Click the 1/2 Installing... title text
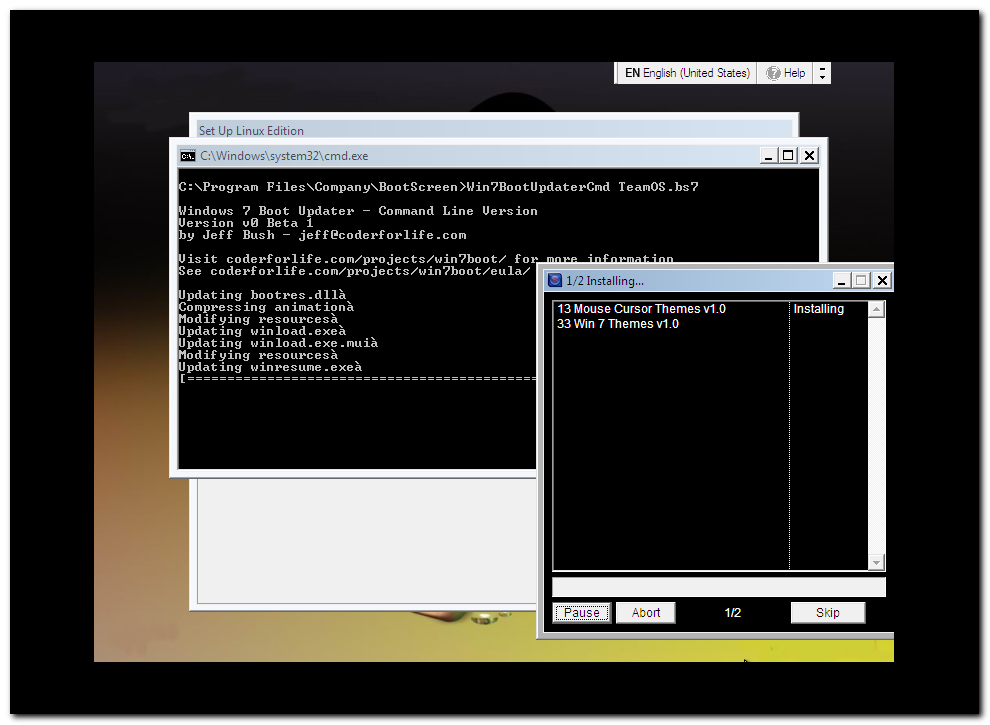The height and width of the screenshot is (725, 990). tap(604, 281)
